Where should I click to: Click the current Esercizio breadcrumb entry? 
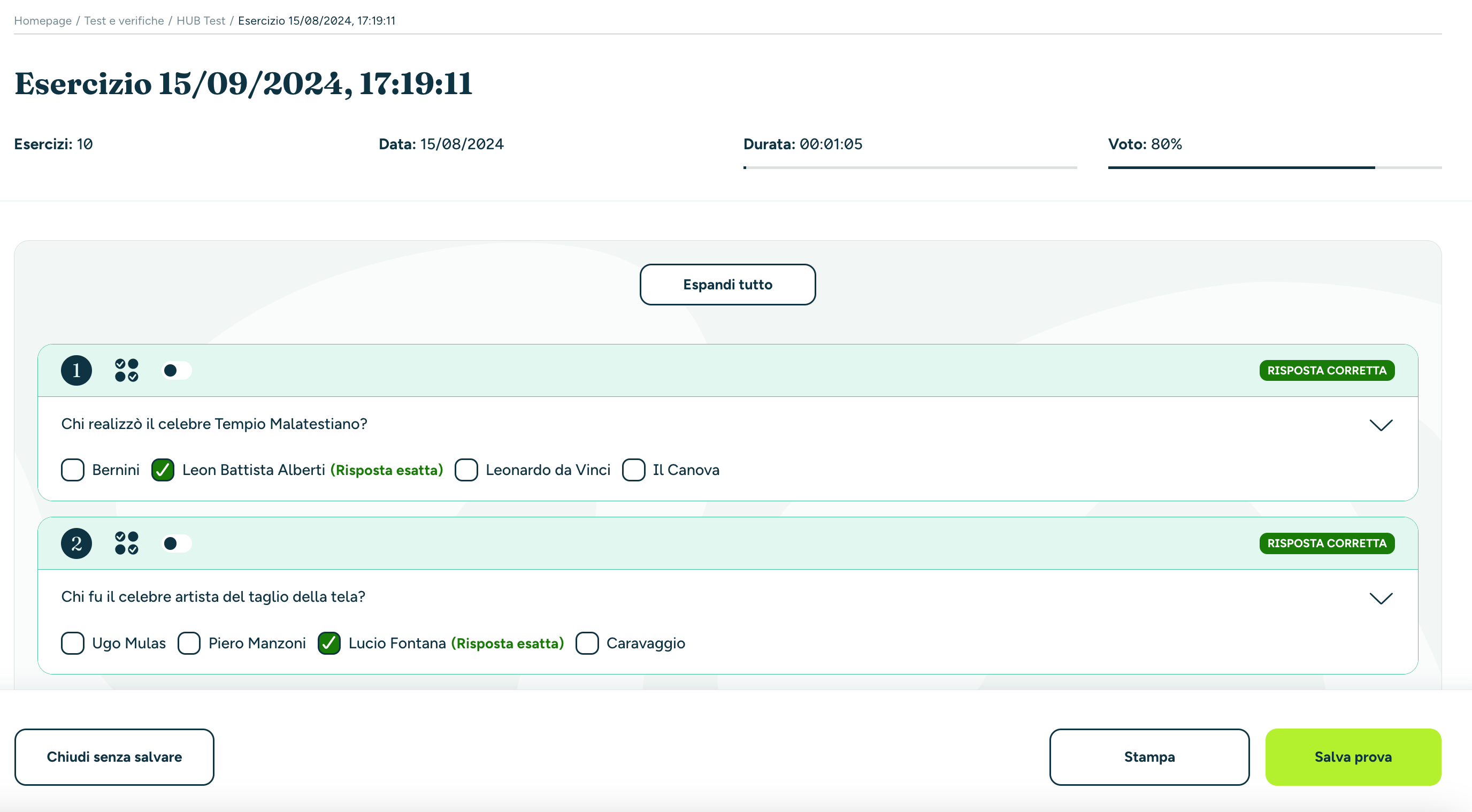(x=317, y=20)
